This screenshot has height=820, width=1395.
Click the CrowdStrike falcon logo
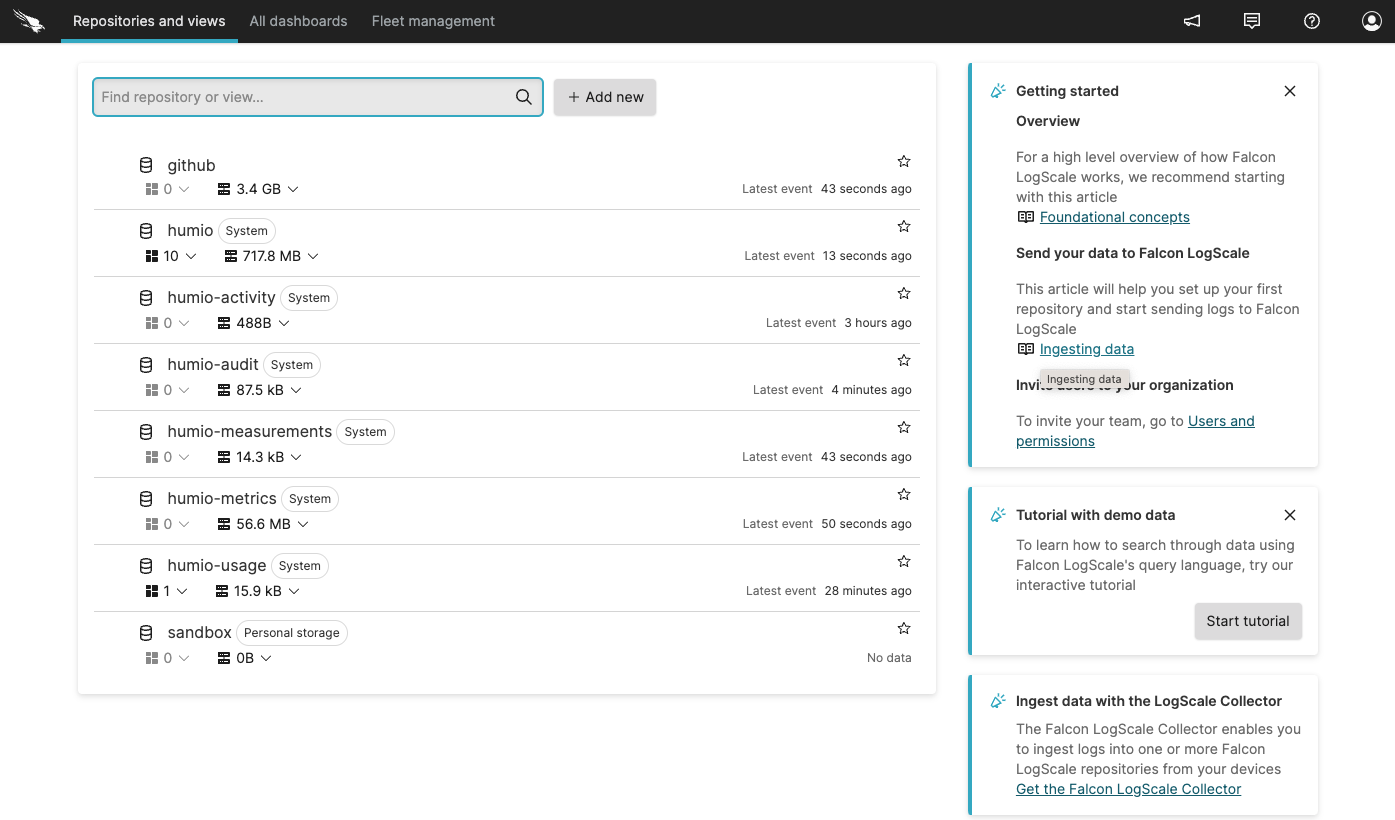pos(29,20)
